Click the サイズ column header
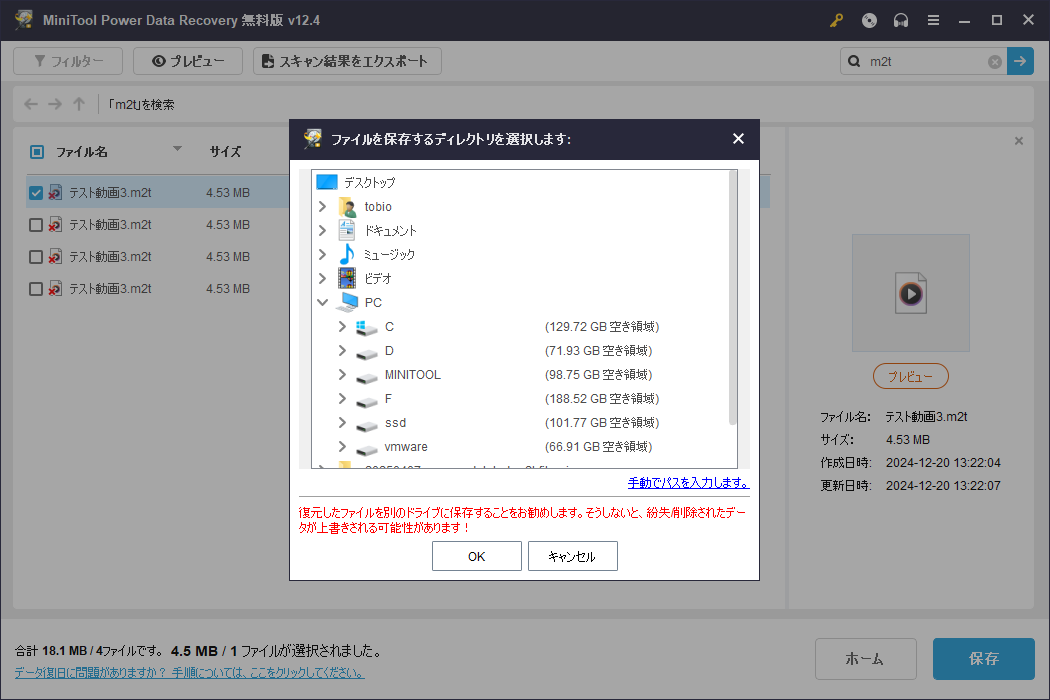 [x=225, y=152]
